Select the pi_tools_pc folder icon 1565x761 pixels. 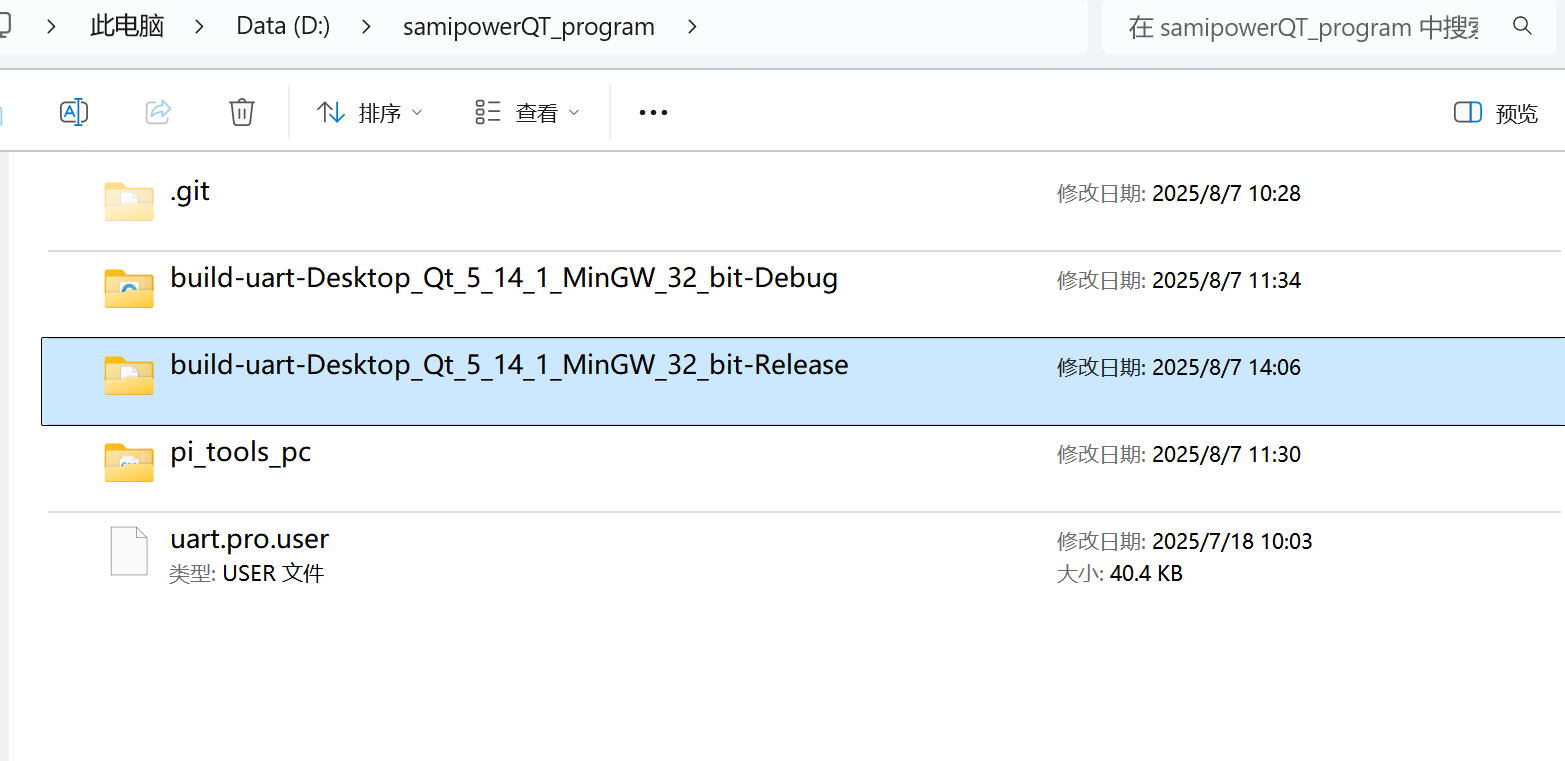[x=129, y=462]
